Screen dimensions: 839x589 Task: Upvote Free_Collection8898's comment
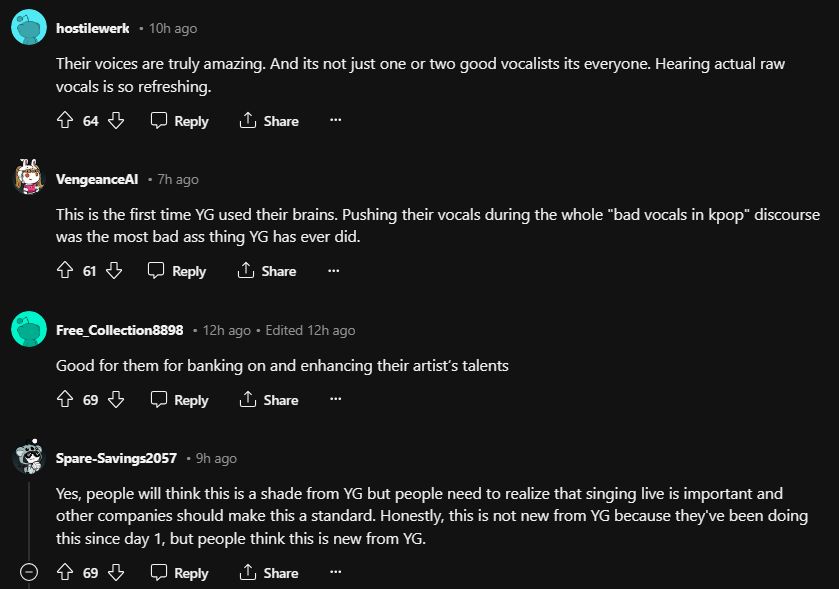[x=66, y=400]
